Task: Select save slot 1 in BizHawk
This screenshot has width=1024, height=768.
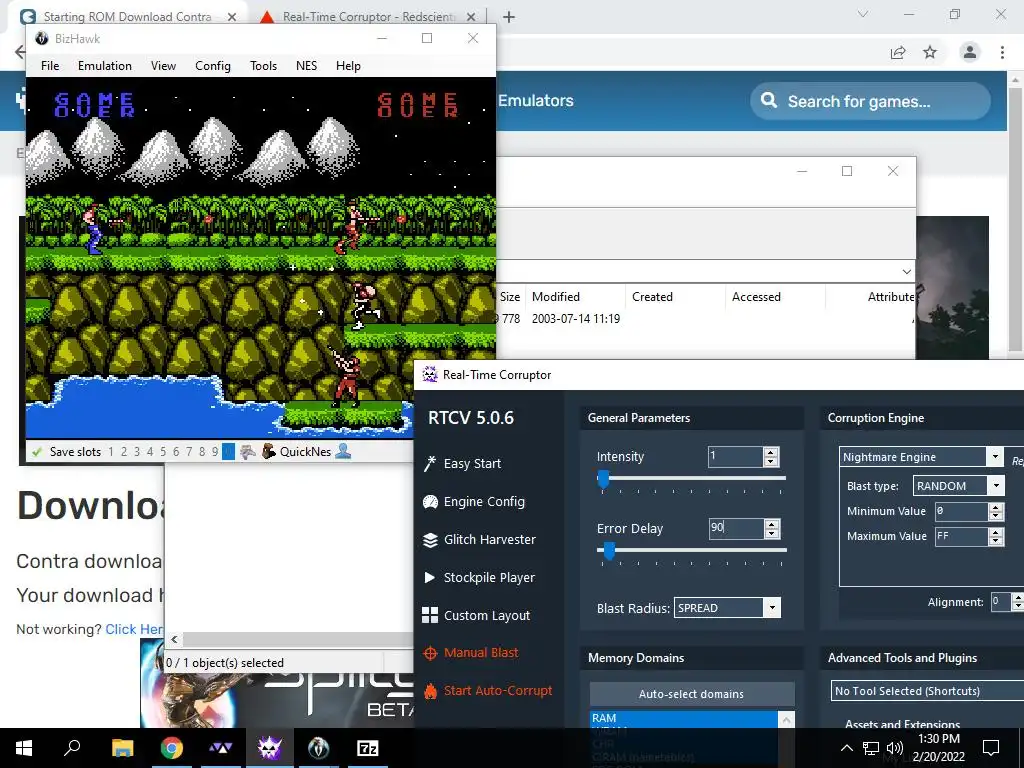Action: [111, 452]
